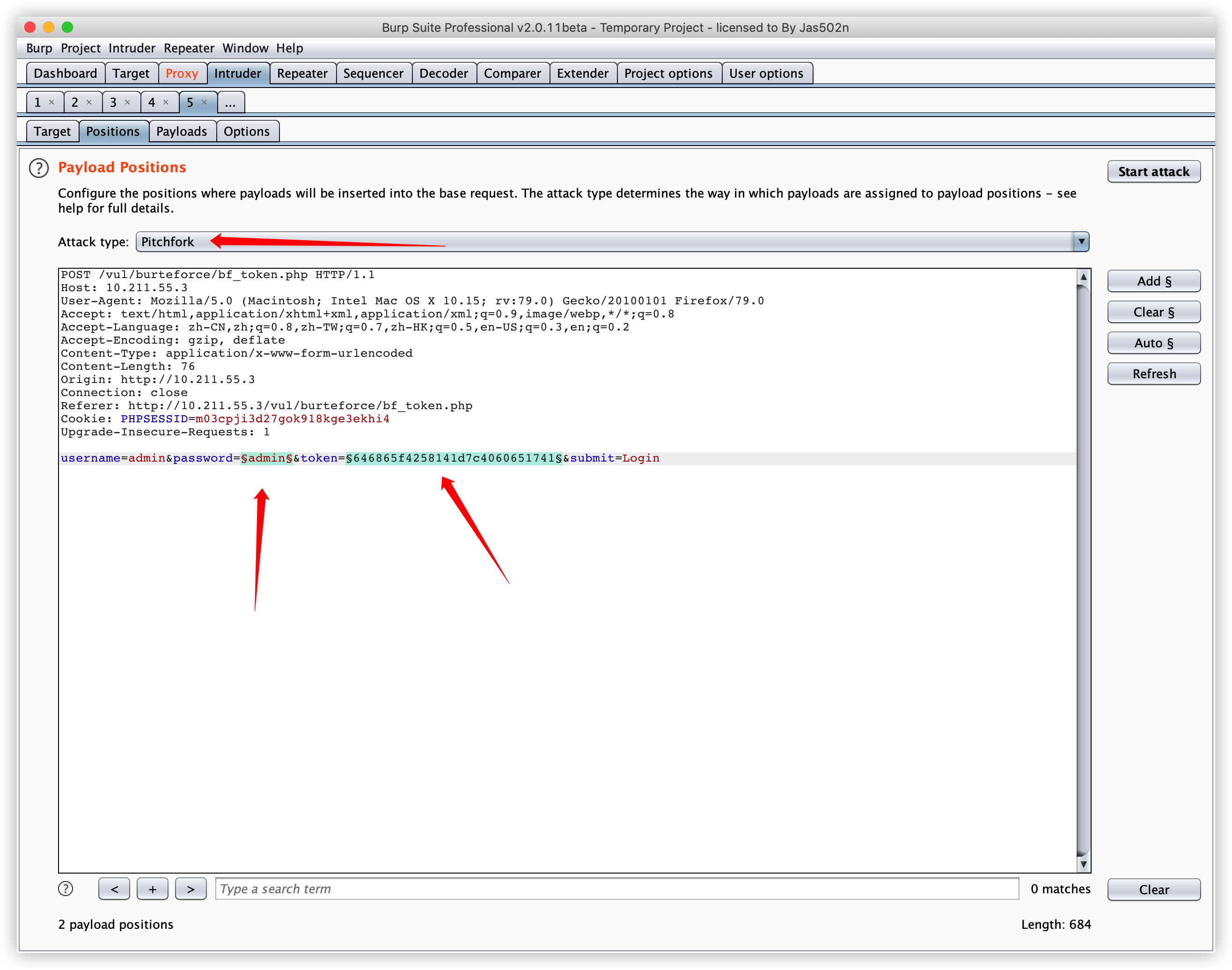Click the scrollbar down arrow in request editor
1232x970 pixels.
click(1083, 864)
